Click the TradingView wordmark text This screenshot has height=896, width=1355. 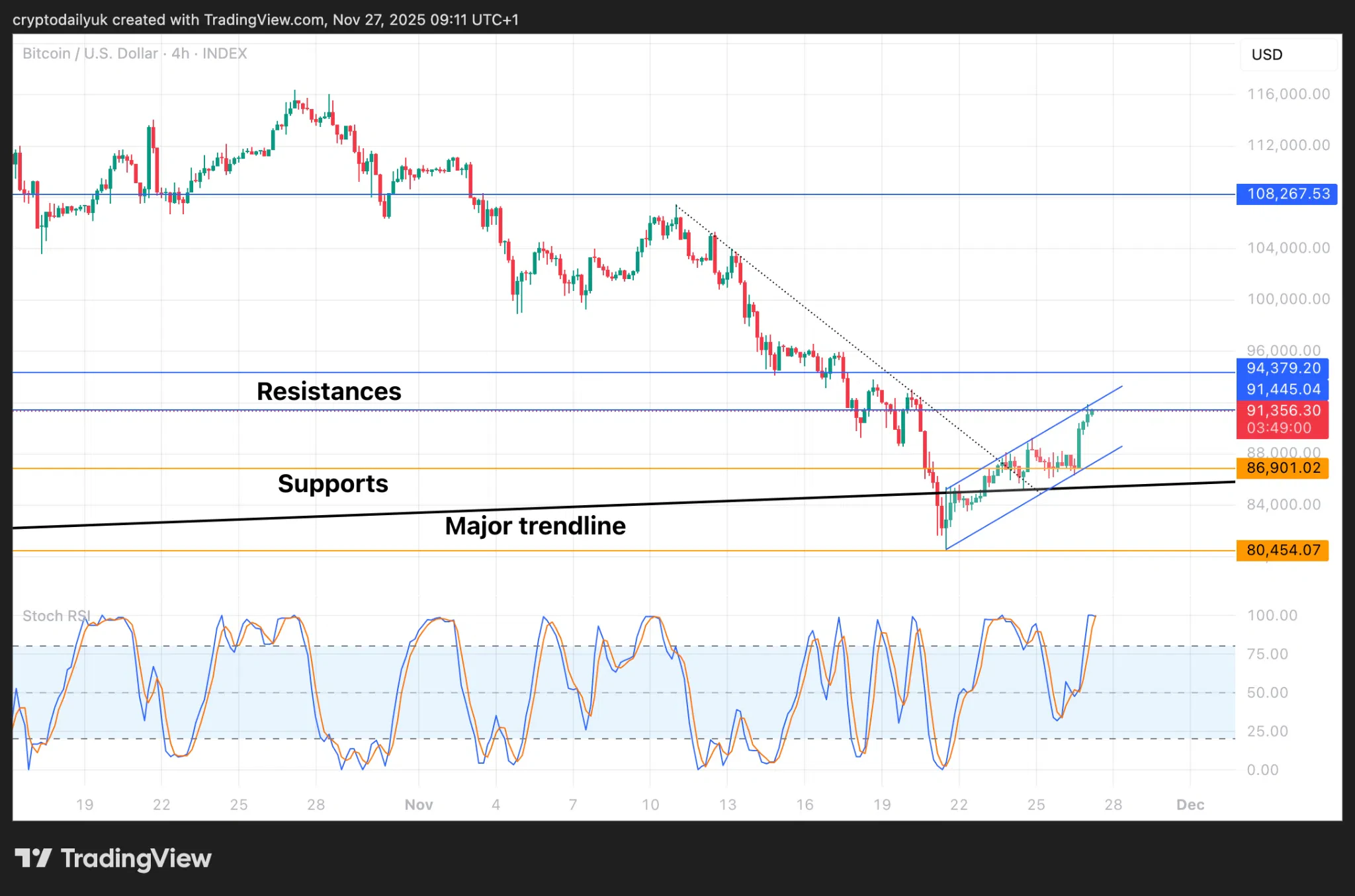point(136,858)
